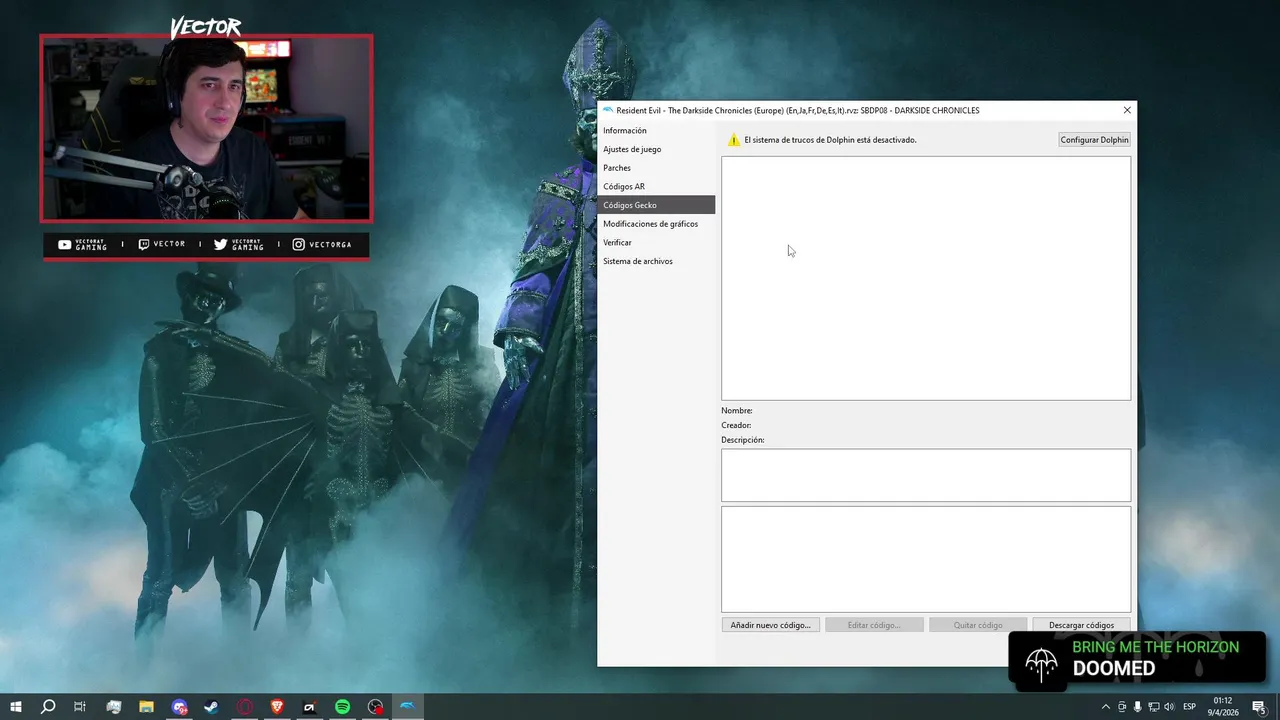Image resolution: width=1280 pixels, height=720 pixels.
Task: Go to the Verificar tab
Action: (x=656, y=242)
